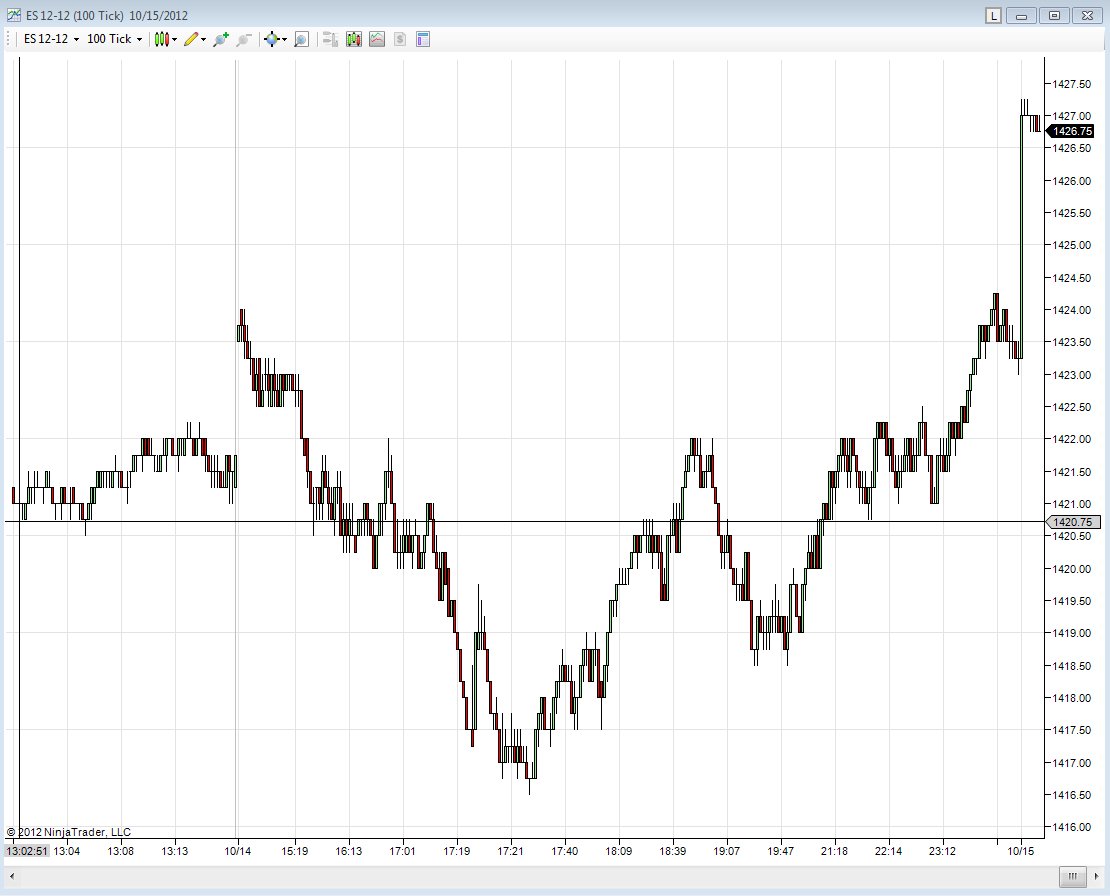Open the indicators chart icon
The height and width of the screenshot is (896, 1110).
pos(377,40)
